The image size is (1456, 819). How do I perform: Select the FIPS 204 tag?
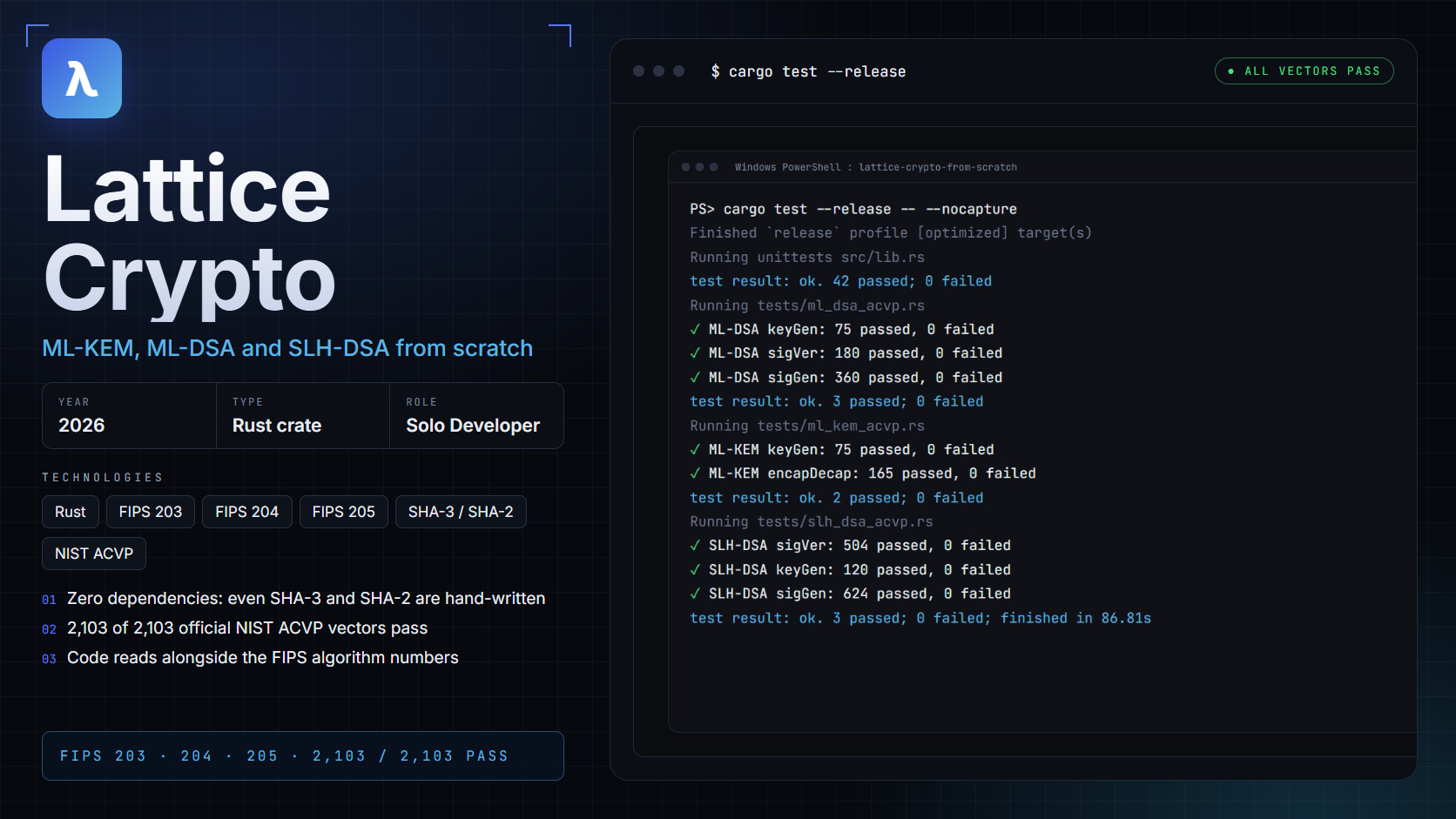247,512
